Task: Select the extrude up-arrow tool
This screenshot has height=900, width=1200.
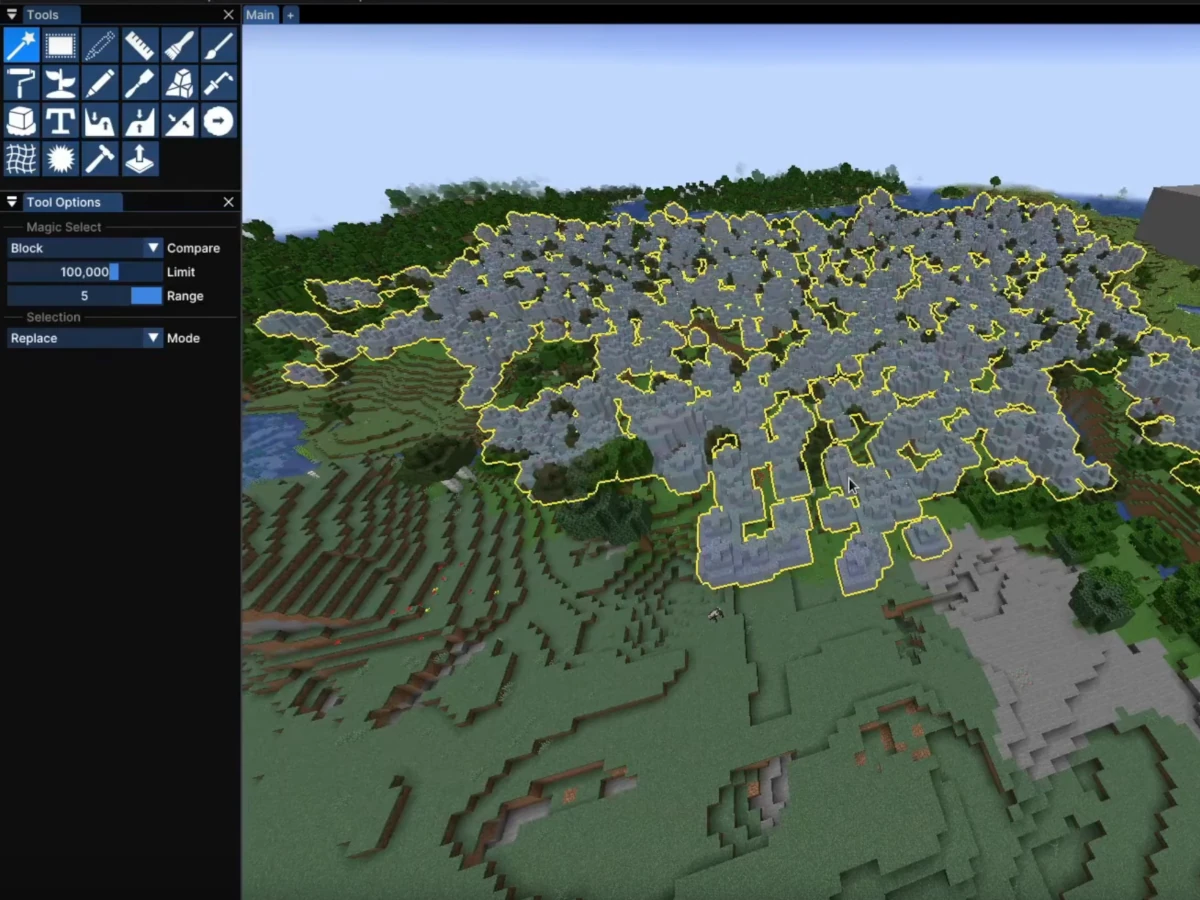Action: tap(140, 159)
